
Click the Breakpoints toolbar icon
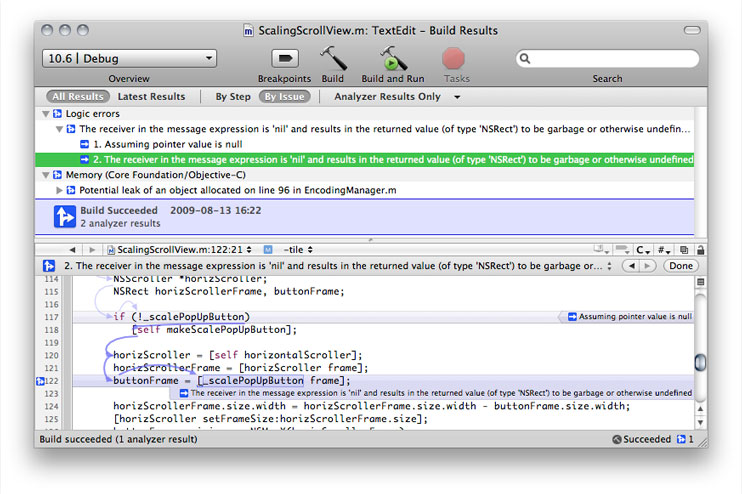tap(285, 58)
